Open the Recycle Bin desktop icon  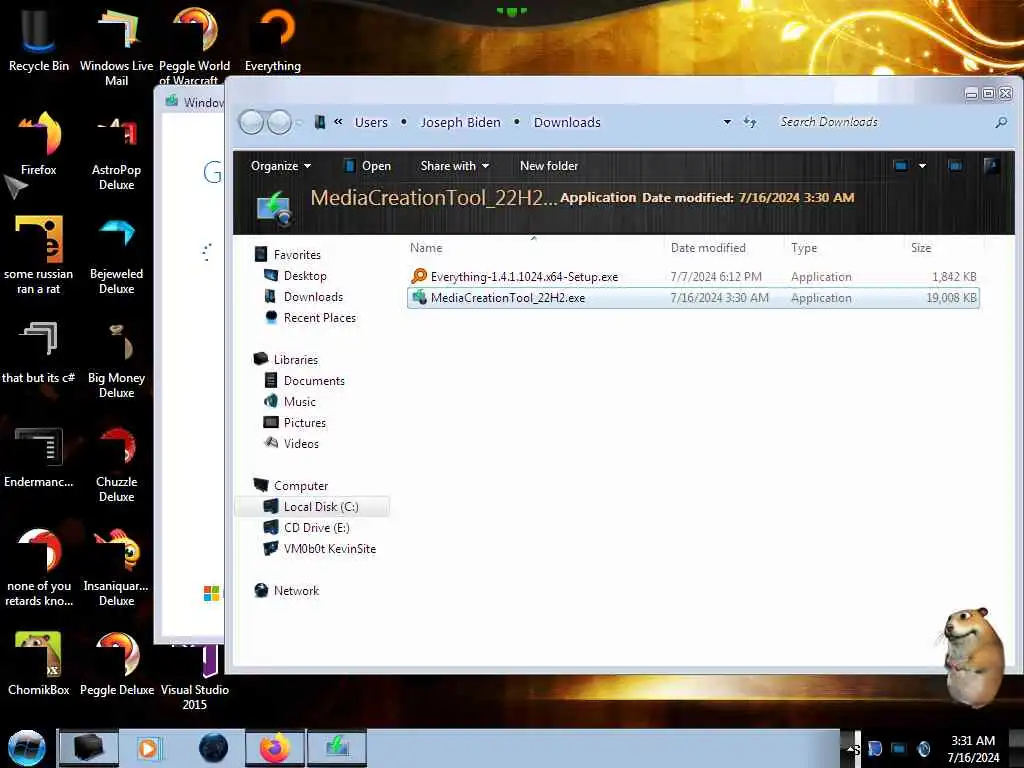pyautogui.click(x=38, y=38)
